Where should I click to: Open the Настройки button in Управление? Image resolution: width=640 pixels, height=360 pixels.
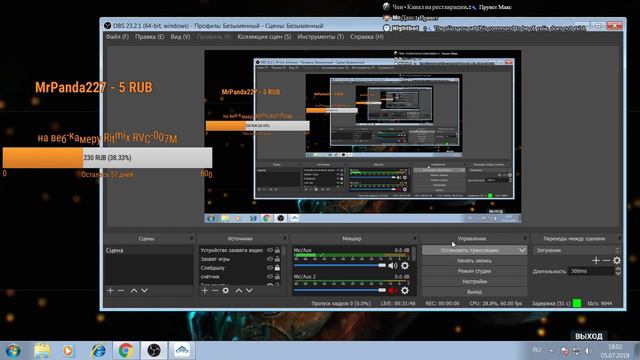click(x=474, y=282)
